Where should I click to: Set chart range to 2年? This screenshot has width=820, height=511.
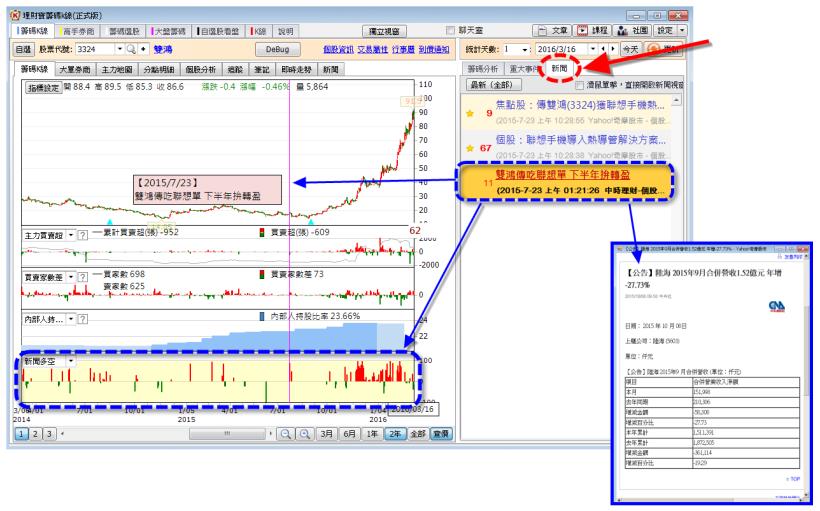[x=395, y=434]
